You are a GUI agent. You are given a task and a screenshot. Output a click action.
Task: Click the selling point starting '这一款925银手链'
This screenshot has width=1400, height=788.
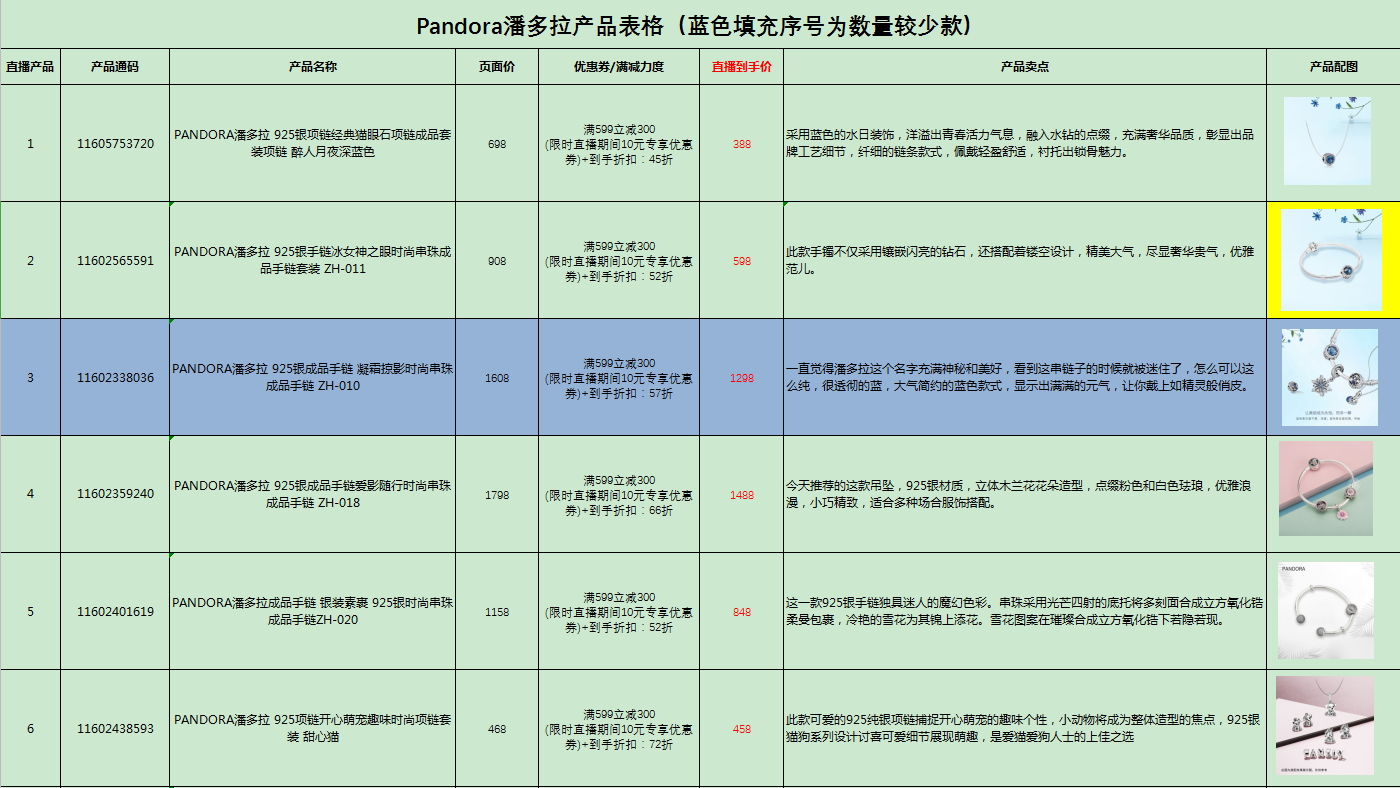click(x=1025, y=611)
